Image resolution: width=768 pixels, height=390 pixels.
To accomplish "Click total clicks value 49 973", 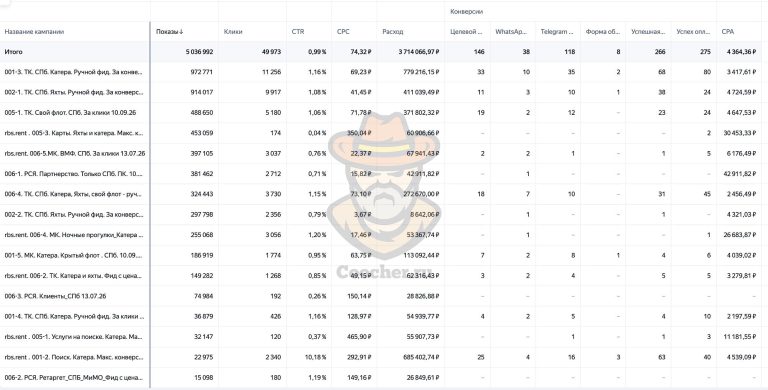I will 271,52.
